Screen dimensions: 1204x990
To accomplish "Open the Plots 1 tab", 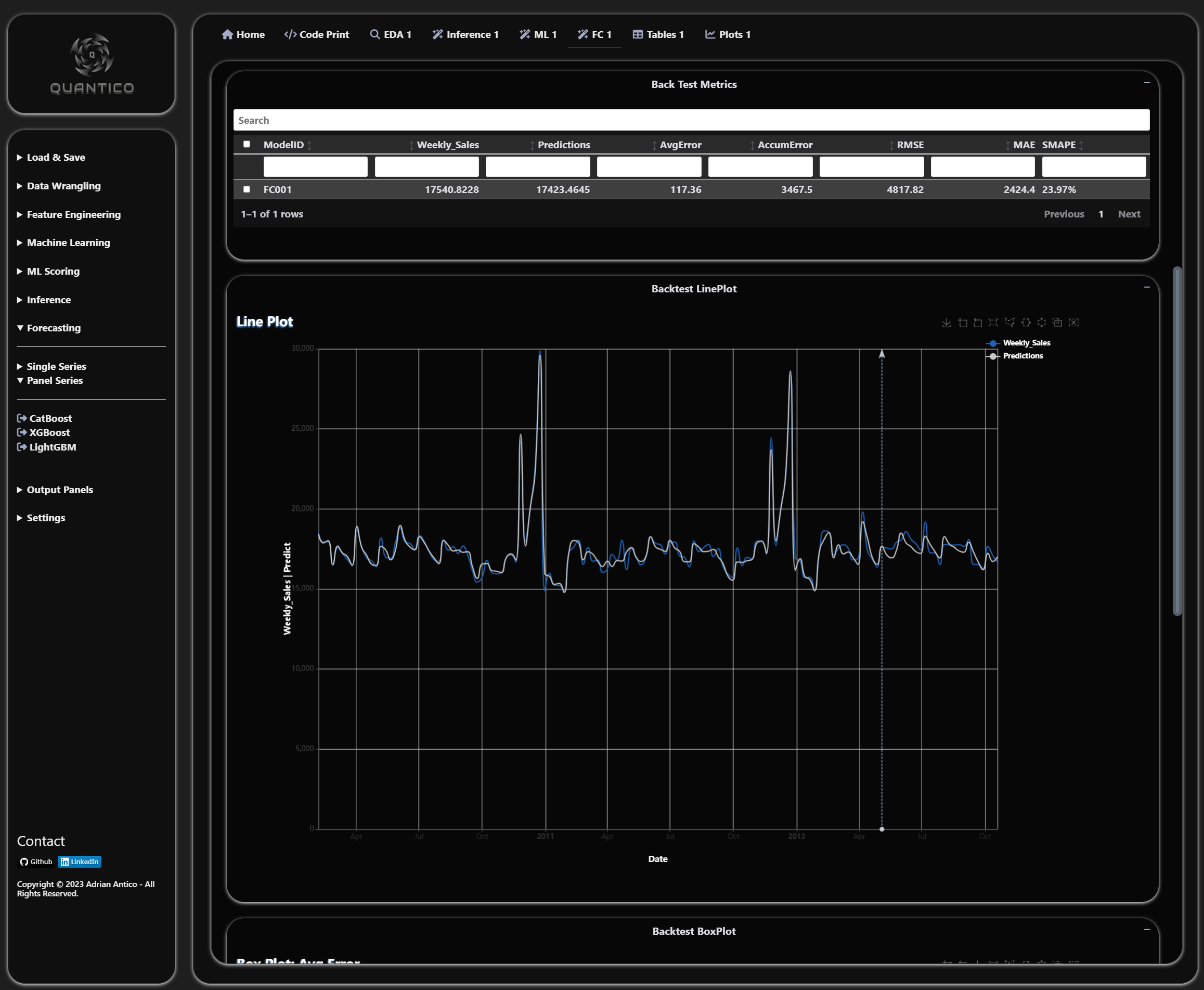I will (x=728, y=34).
